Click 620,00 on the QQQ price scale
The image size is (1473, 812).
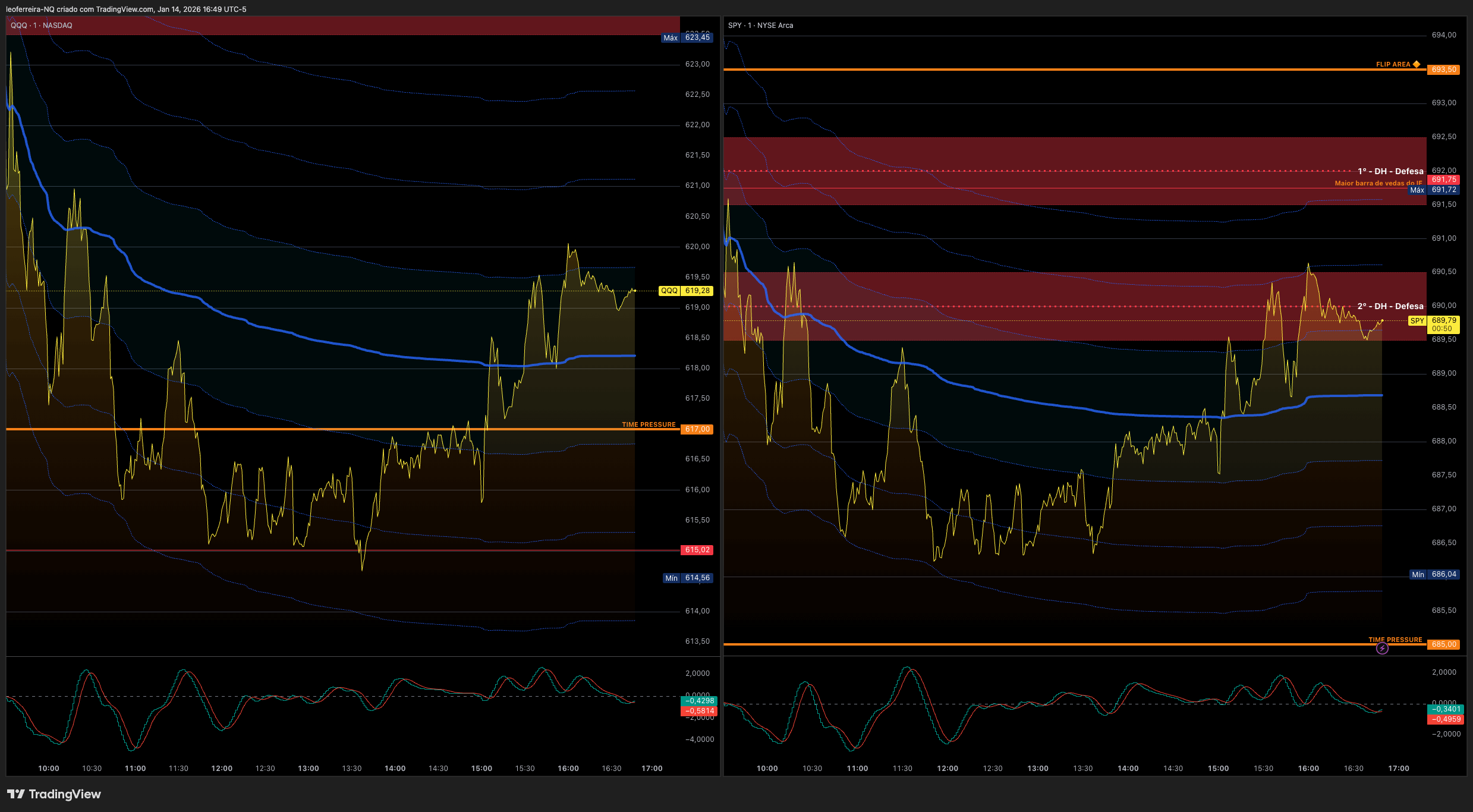(697, 247)
